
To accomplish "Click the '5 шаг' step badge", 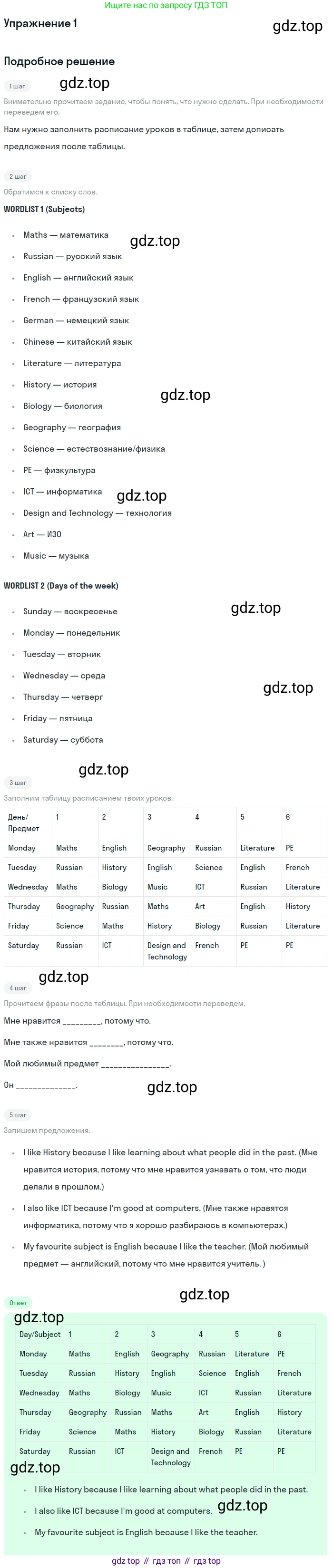I will (x=18, y=1115).
